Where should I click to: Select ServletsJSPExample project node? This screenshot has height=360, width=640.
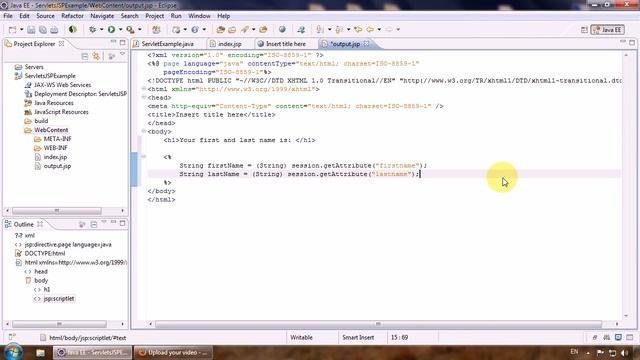[x=50, y=76]
